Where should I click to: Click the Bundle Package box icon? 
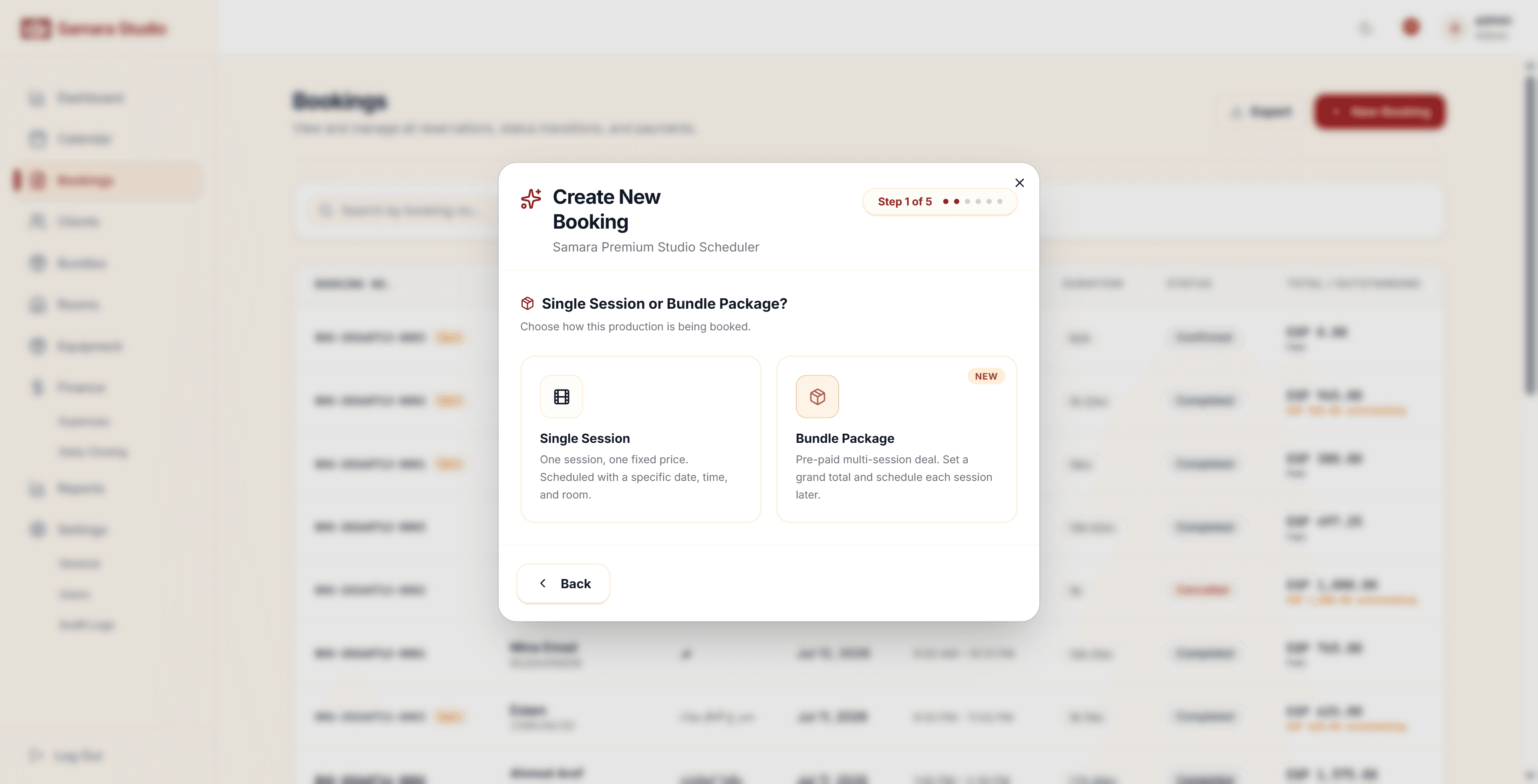point(817,396)
